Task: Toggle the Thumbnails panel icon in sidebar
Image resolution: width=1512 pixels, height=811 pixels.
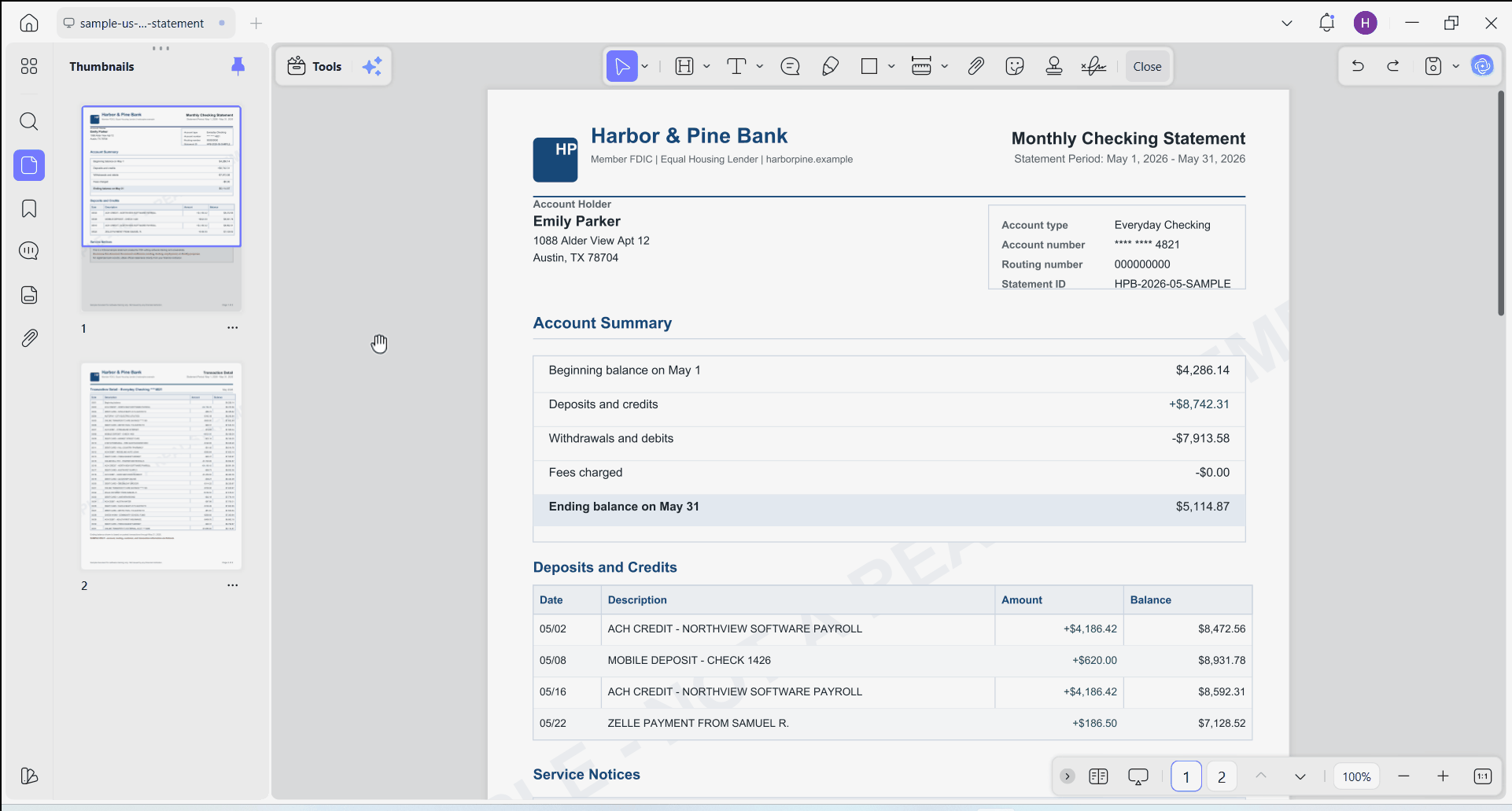Action: [x=29, y=165]
